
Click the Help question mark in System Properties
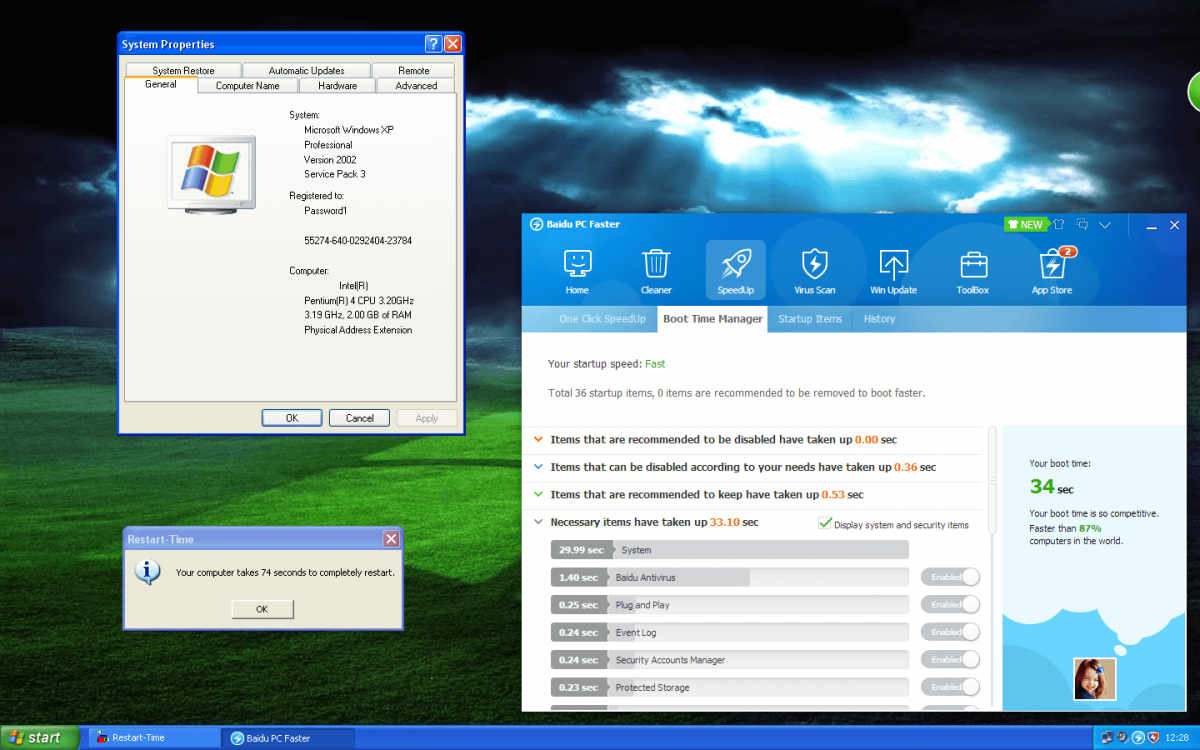click(433, 44)
